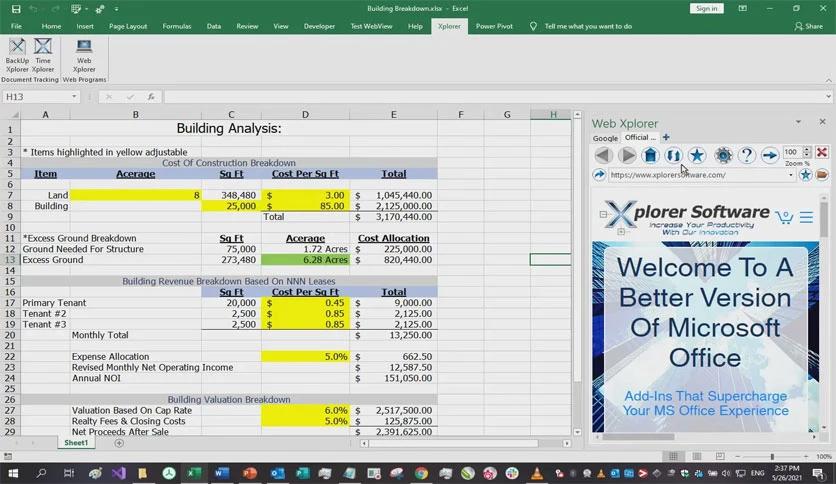Screen dimensions: 836x484
Task: Expand the Name Box dropdown
Action: click(x=74, y=96)
